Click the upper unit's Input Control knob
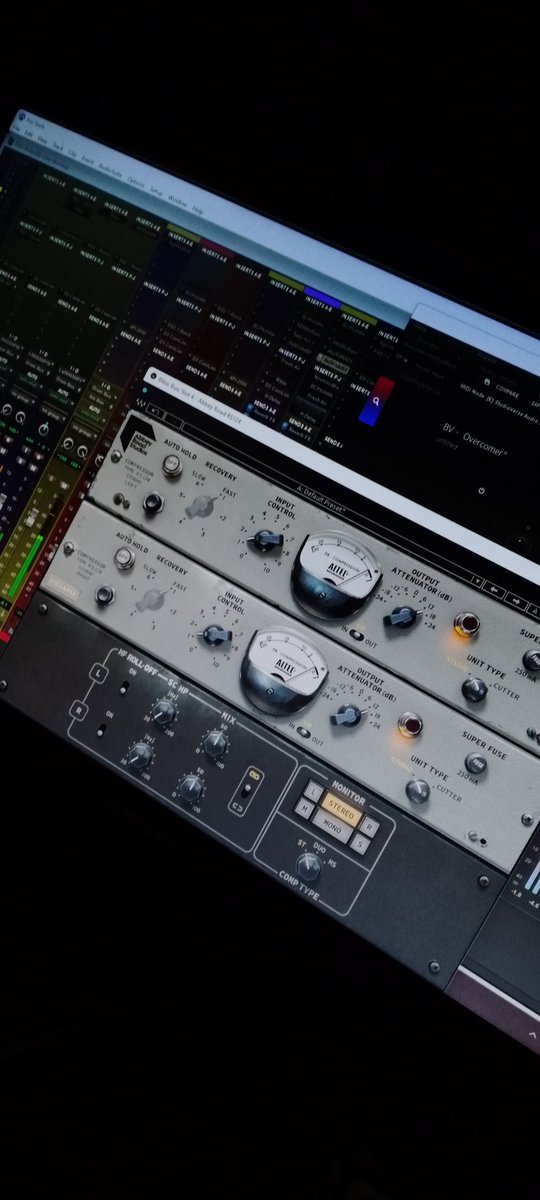The height and width of the screenshot is (1200, 540). pos(265,540)
